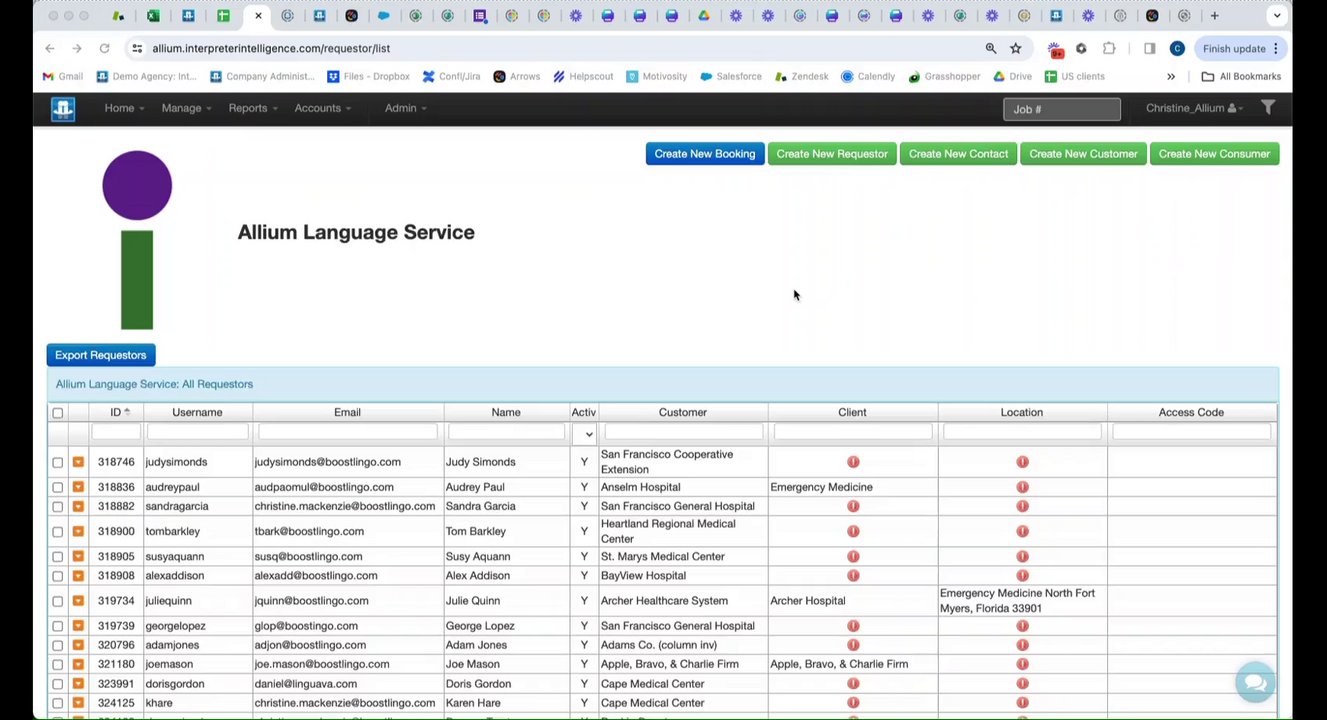Open the Active column filter dropdown
Screen dimensions: 1327x720
click(584, 433)
